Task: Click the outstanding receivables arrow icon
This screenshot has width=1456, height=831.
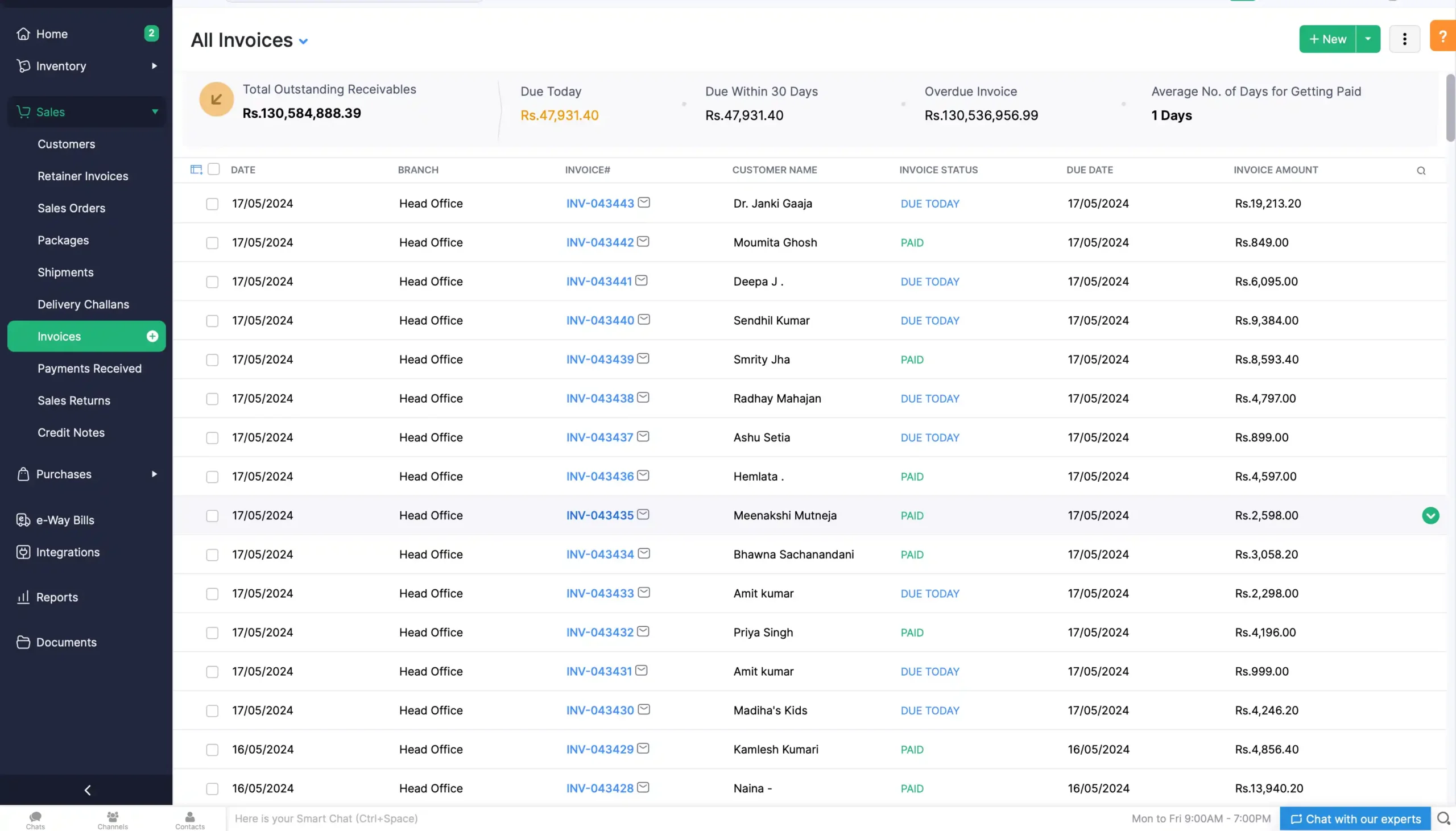Action: coord(216,100)
